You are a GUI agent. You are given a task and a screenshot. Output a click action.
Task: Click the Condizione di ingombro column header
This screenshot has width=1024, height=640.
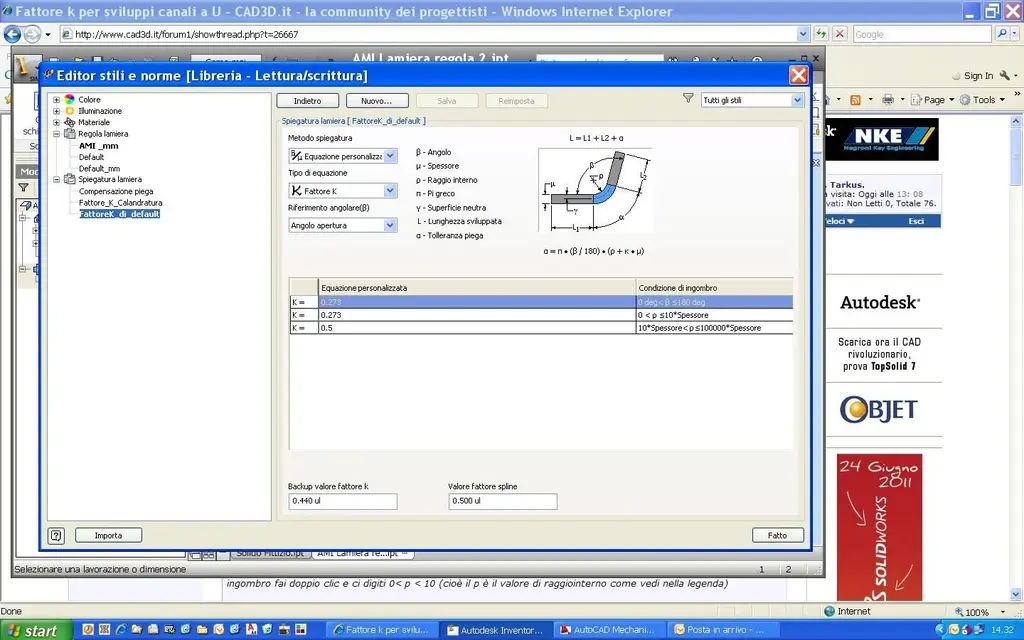tap(714, 287)
